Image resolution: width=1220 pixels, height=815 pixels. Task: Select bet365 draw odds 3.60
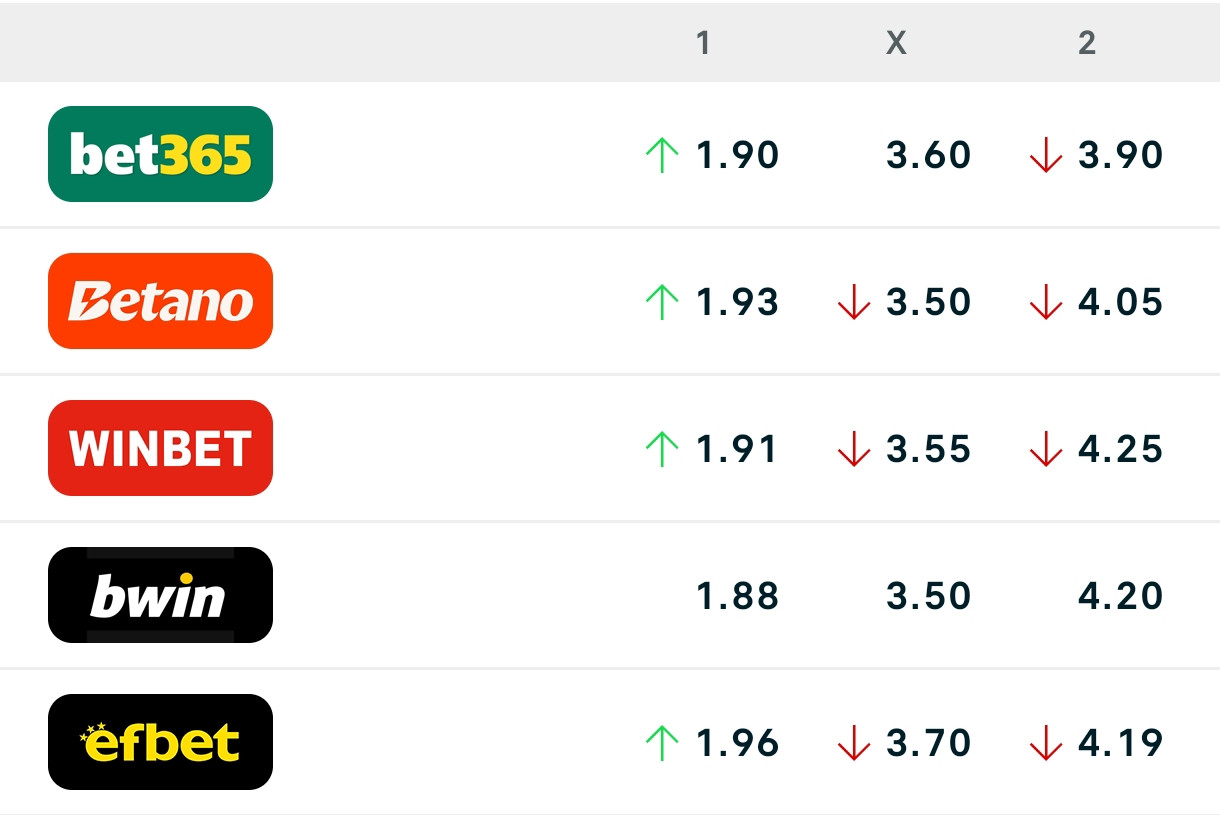(928, 155)
